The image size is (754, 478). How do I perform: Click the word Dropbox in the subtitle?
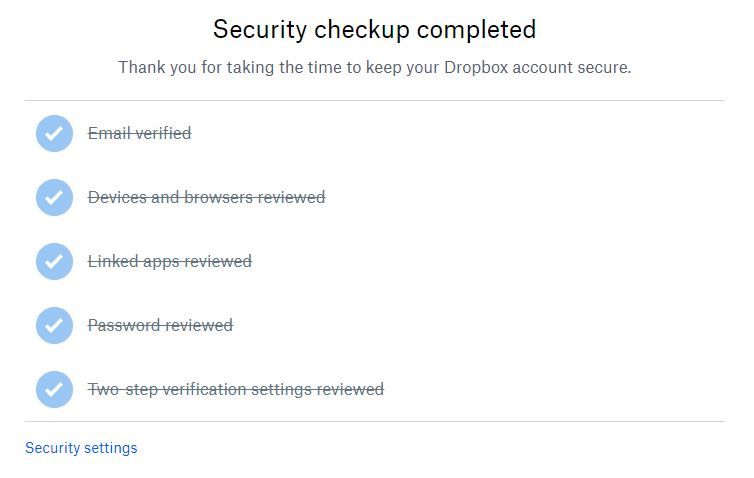476,67
